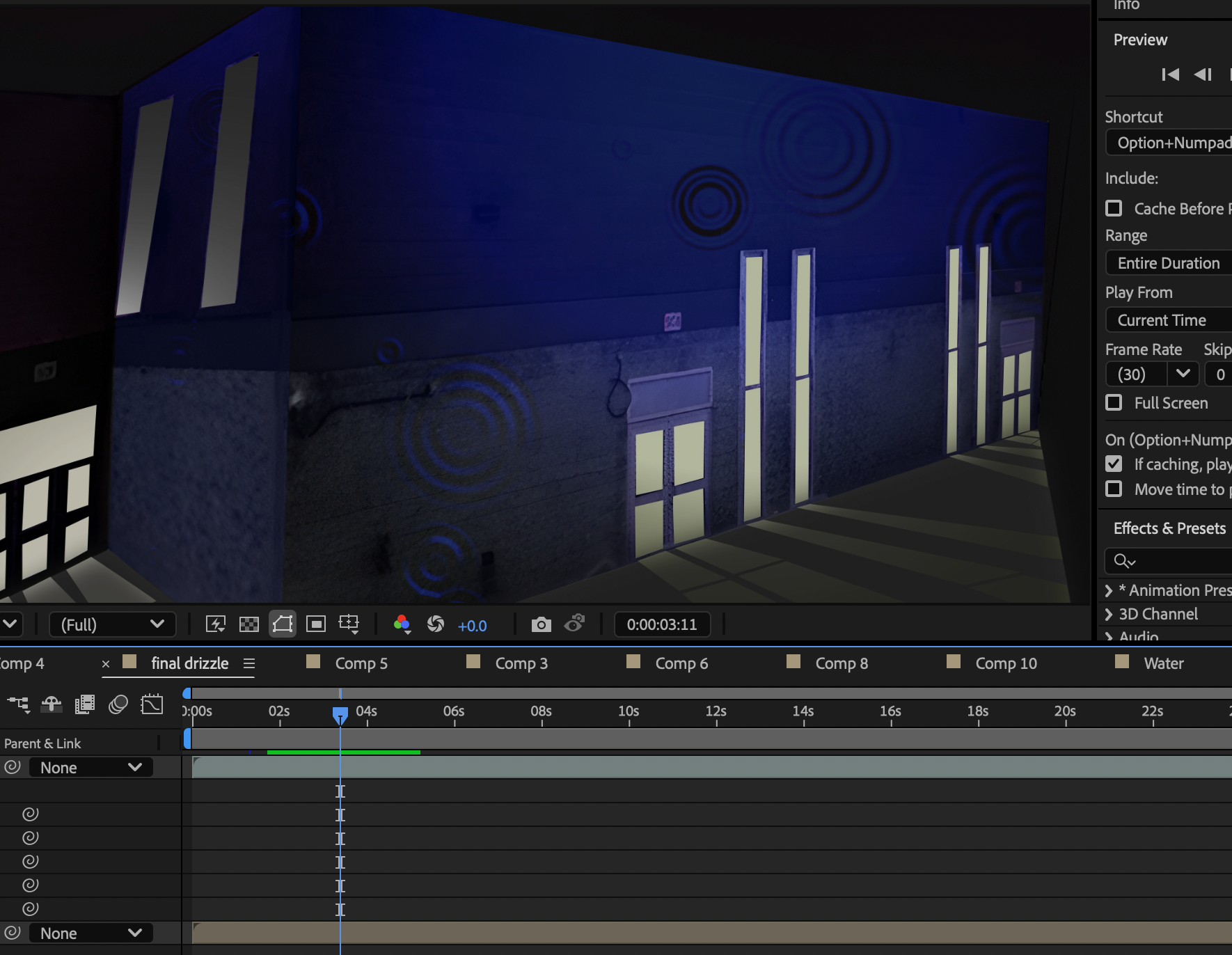Reset the exposure with the aperture icon

click(x=436, y=624)
